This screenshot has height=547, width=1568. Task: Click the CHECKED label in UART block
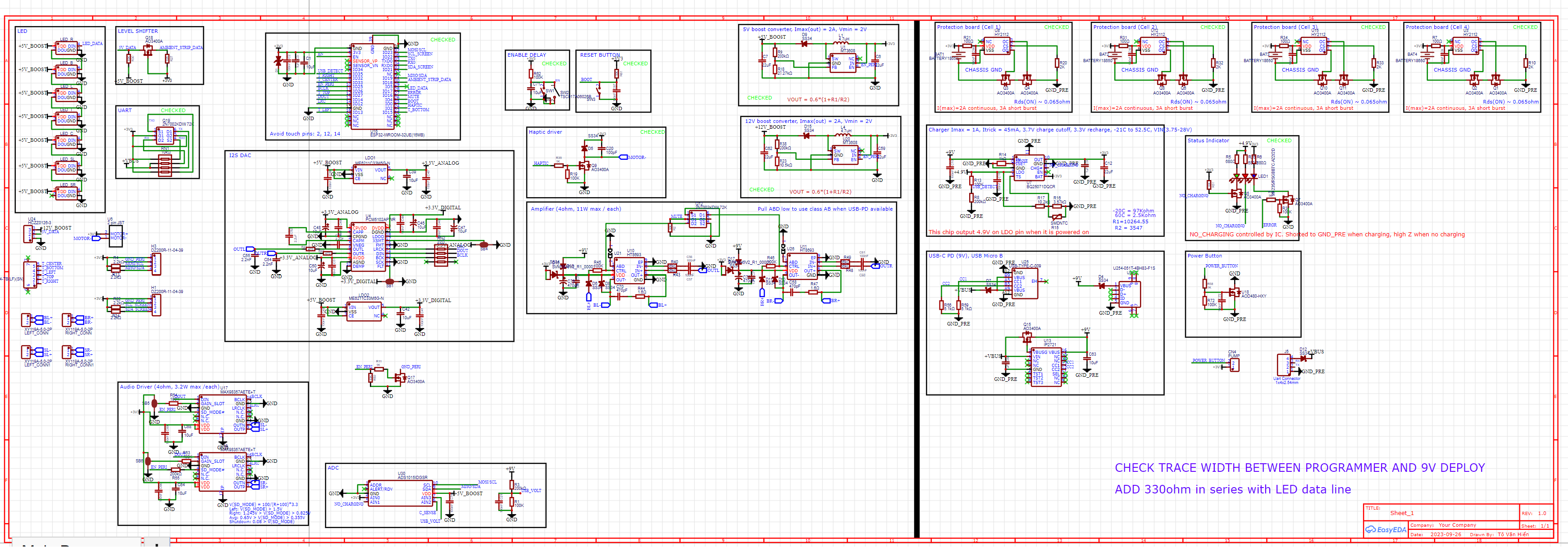click(x=173, y=111)
